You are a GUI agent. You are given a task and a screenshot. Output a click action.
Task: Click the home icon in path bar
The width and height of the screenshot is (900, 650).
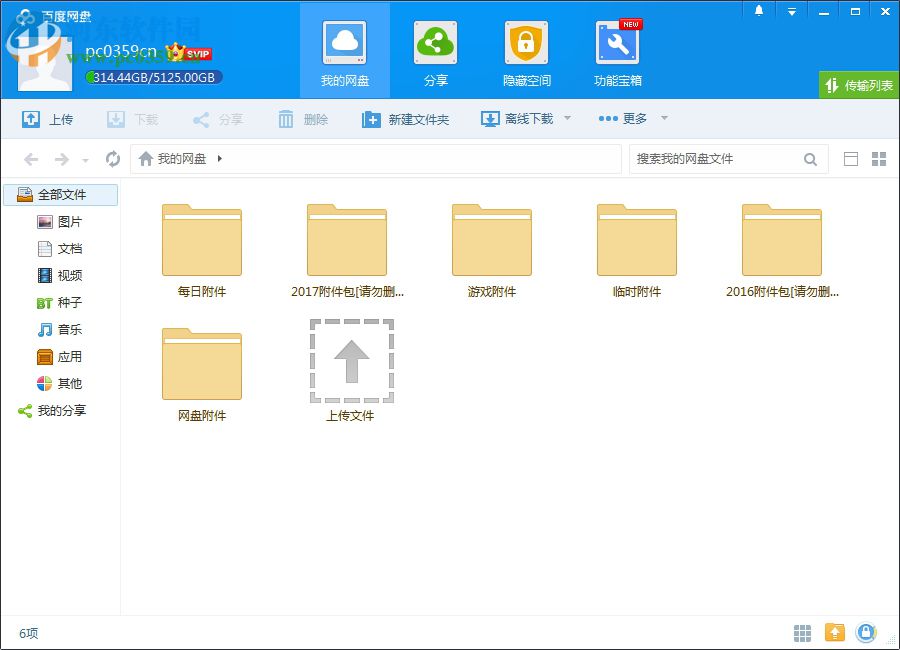point(146,158)
